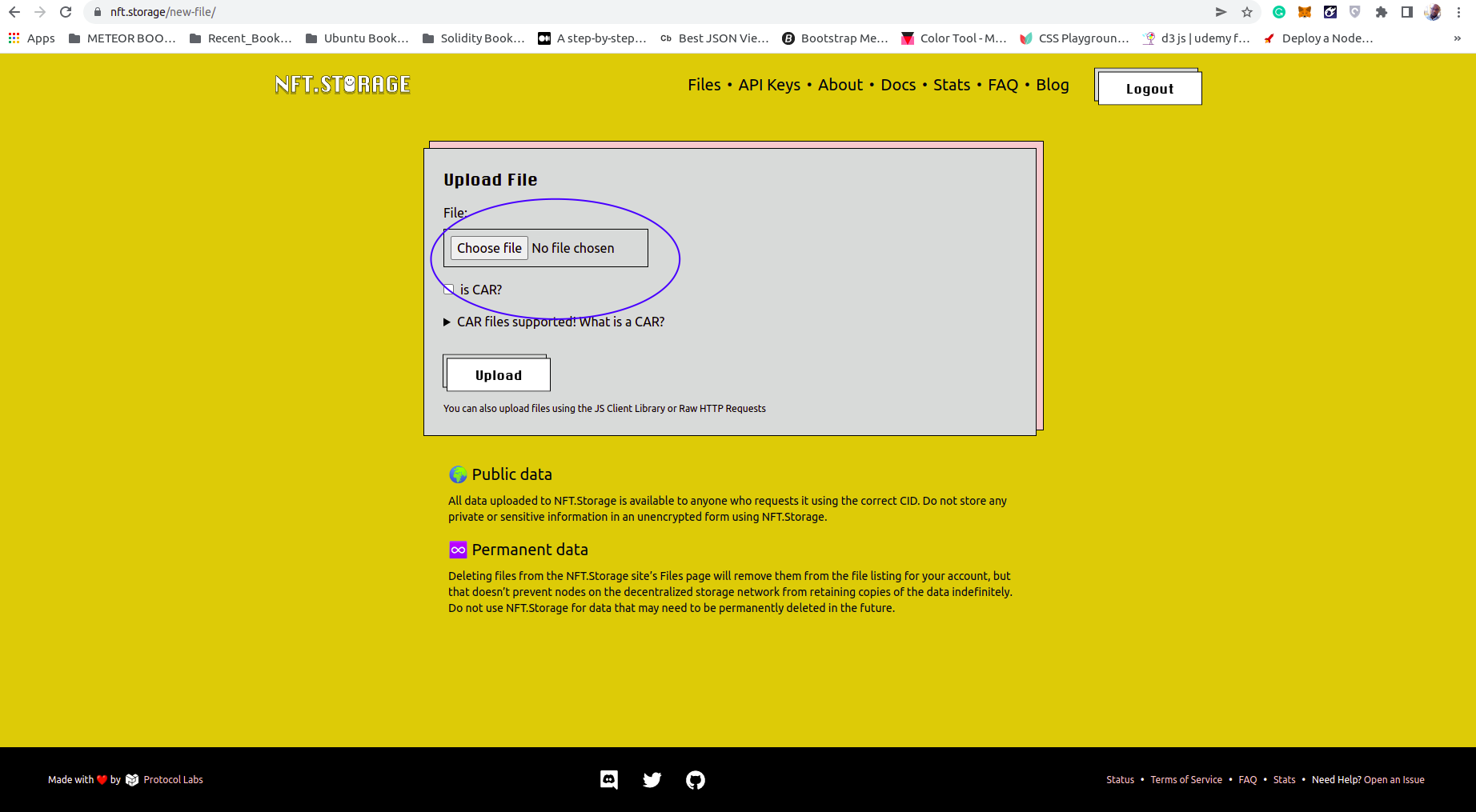Viewport: 1476px width, 812px height.
Task: Open the 'd3 js | udemy f…' bookmark
Action: point(1196,38)
